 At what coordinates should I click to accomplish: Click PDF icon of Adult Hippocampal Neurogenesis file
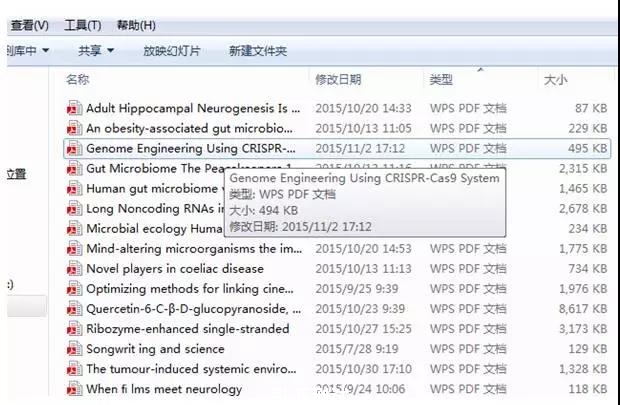click(x=73, y=108)
